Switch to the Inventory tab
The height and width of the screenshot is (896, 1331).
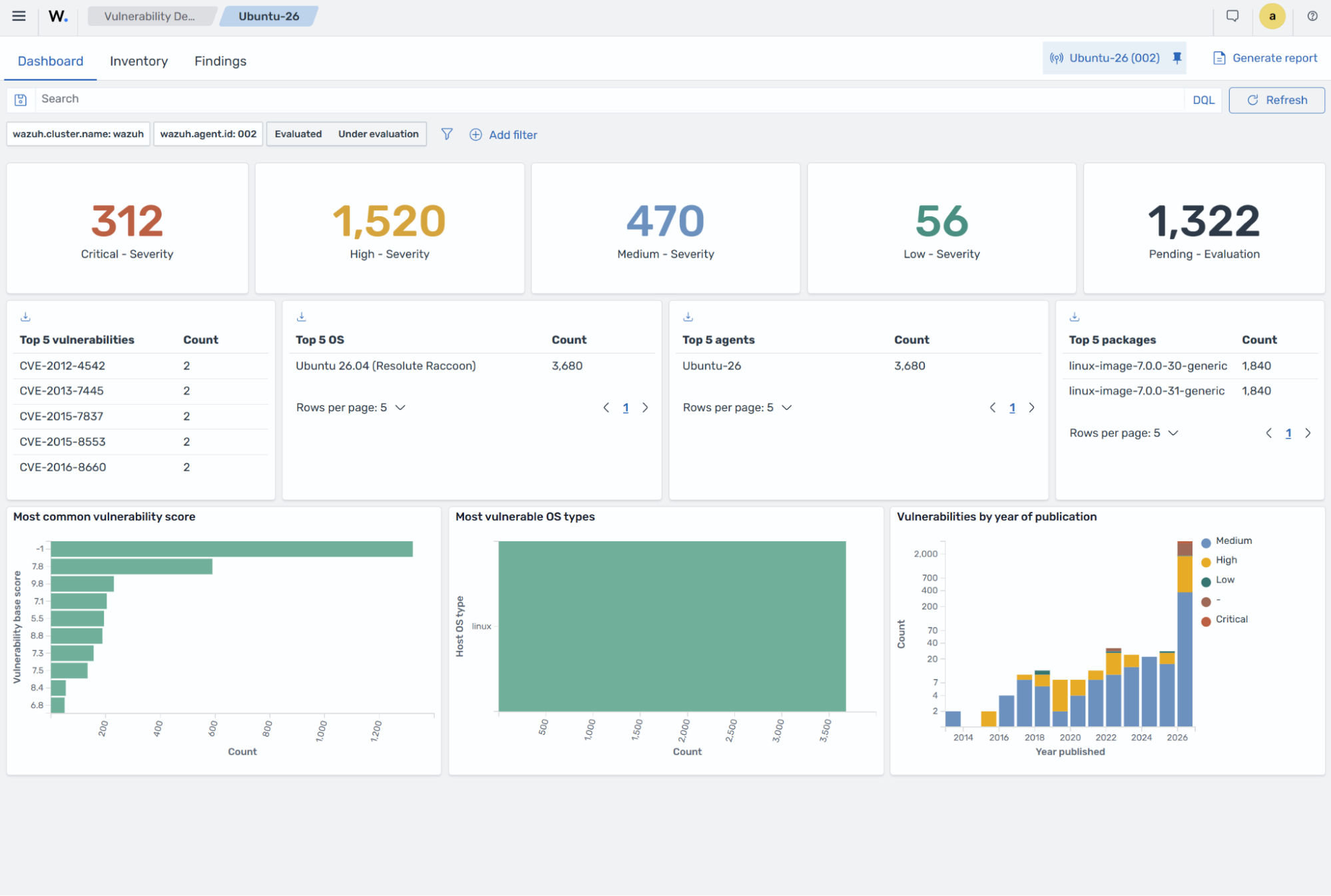pos(138,61)
